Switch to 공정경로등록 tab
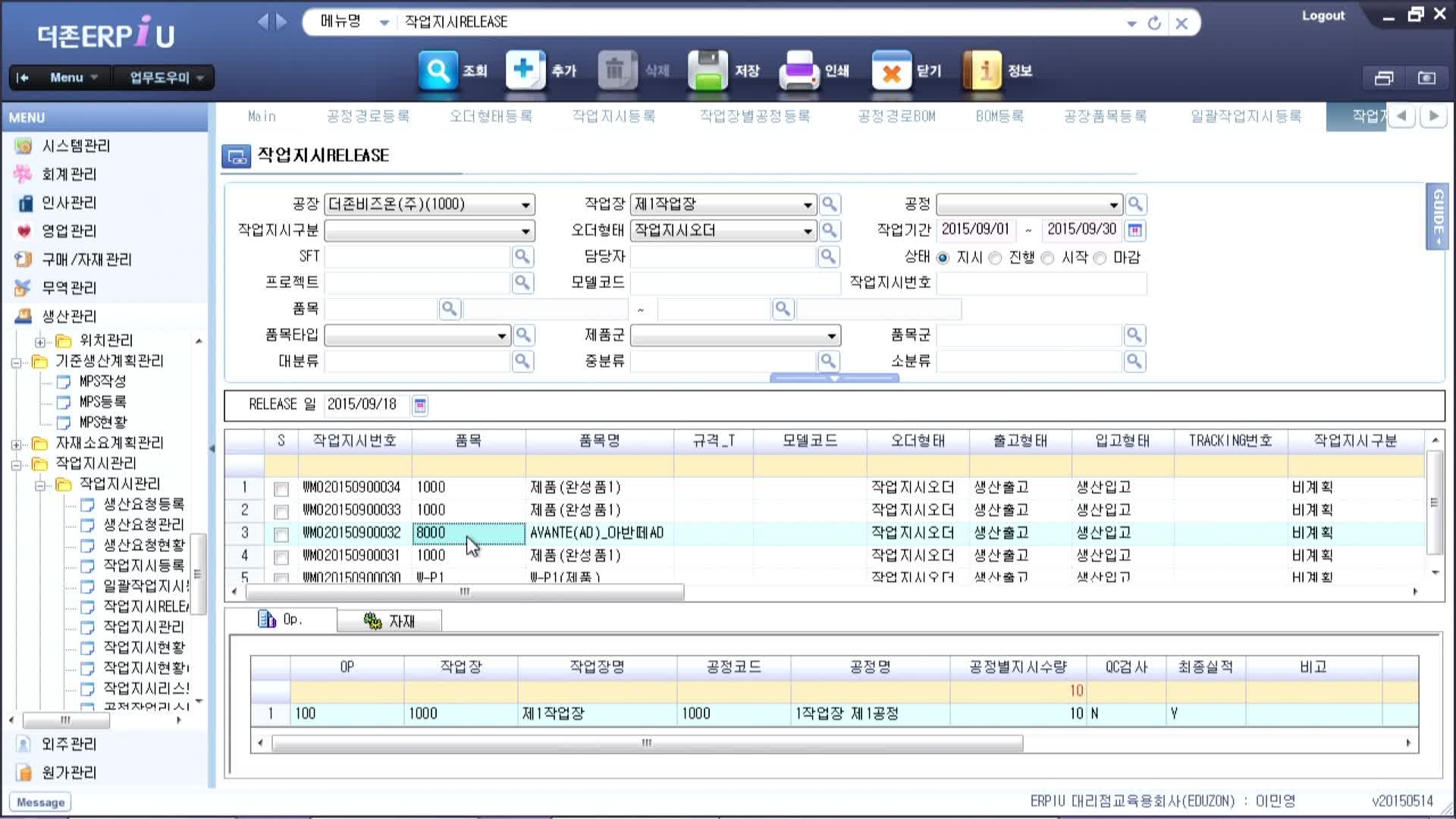 368,116
